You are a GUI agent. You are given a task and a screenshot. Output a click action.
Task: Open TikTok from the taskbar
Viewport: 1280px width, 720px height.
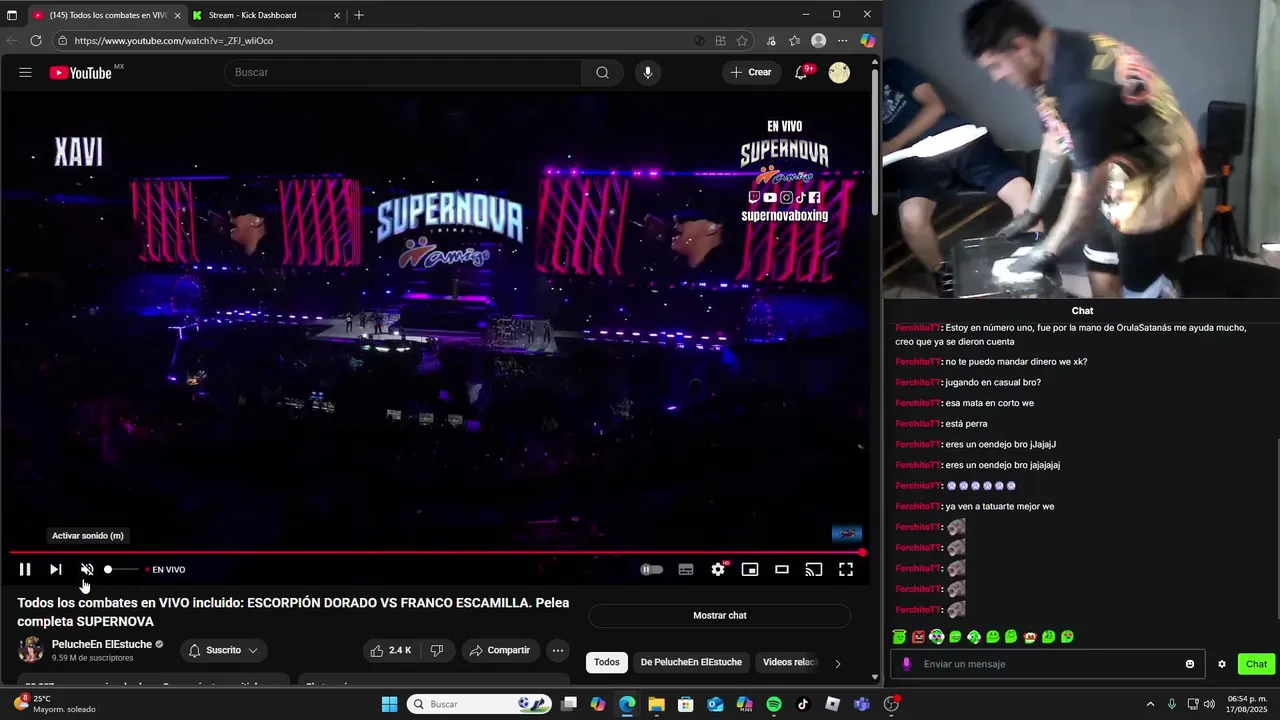click(x=803, y=704)
